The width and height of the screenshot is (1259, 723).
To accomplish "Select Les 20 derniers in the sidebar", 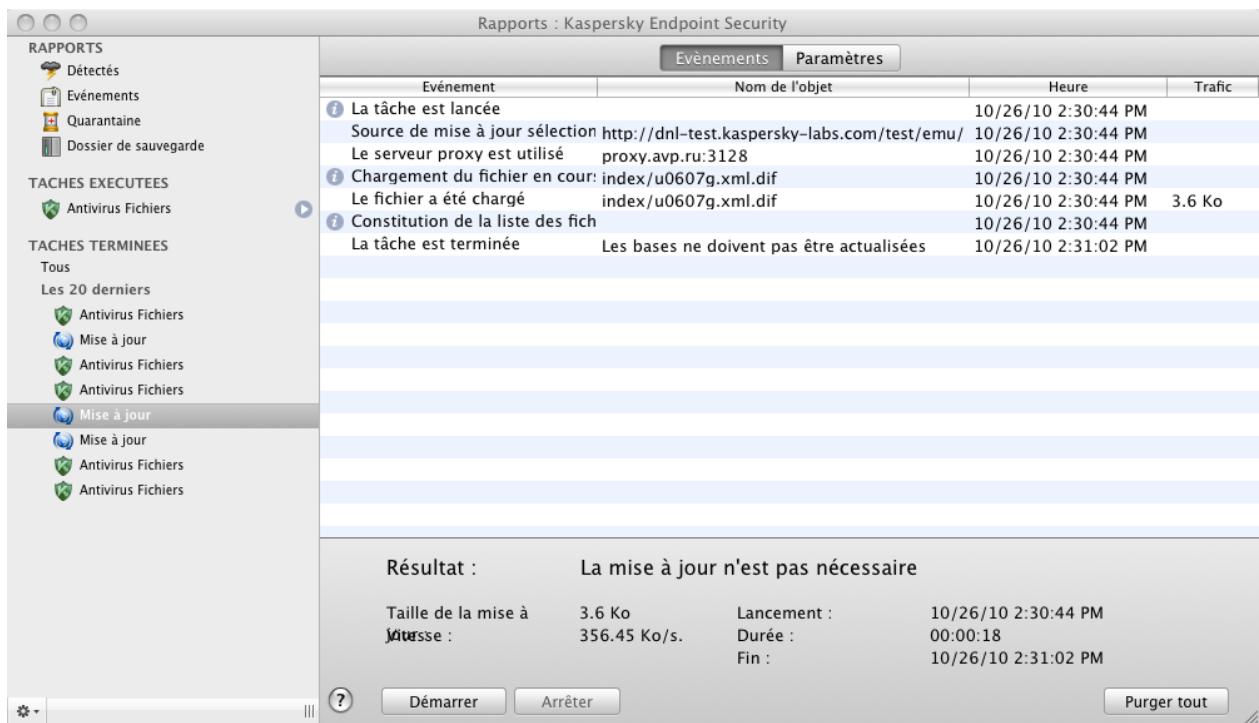I will pyautogui.click(x=96, y=290).
